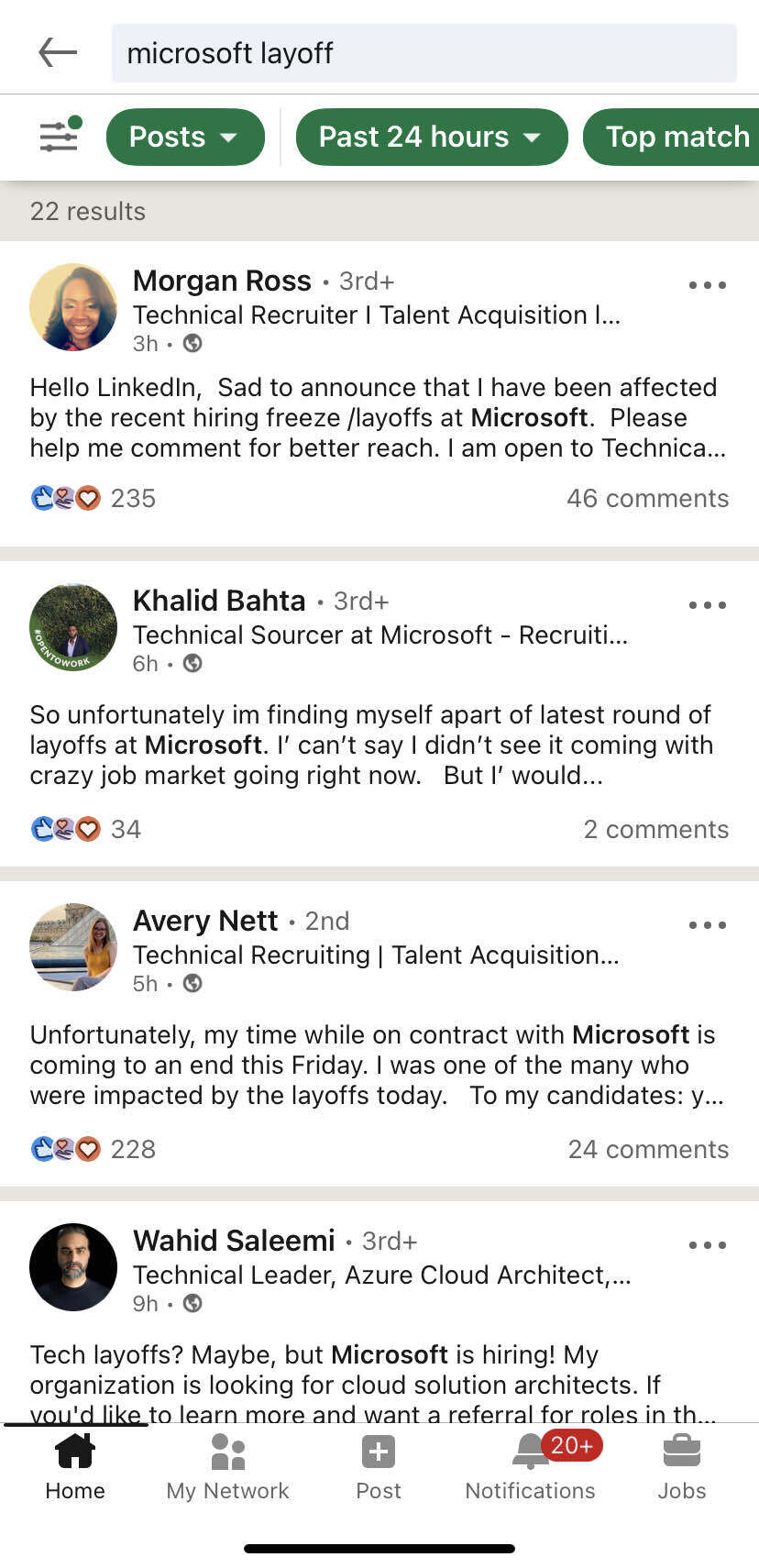
Task: Open the search filters icon
Action: [x=57, y=136]
